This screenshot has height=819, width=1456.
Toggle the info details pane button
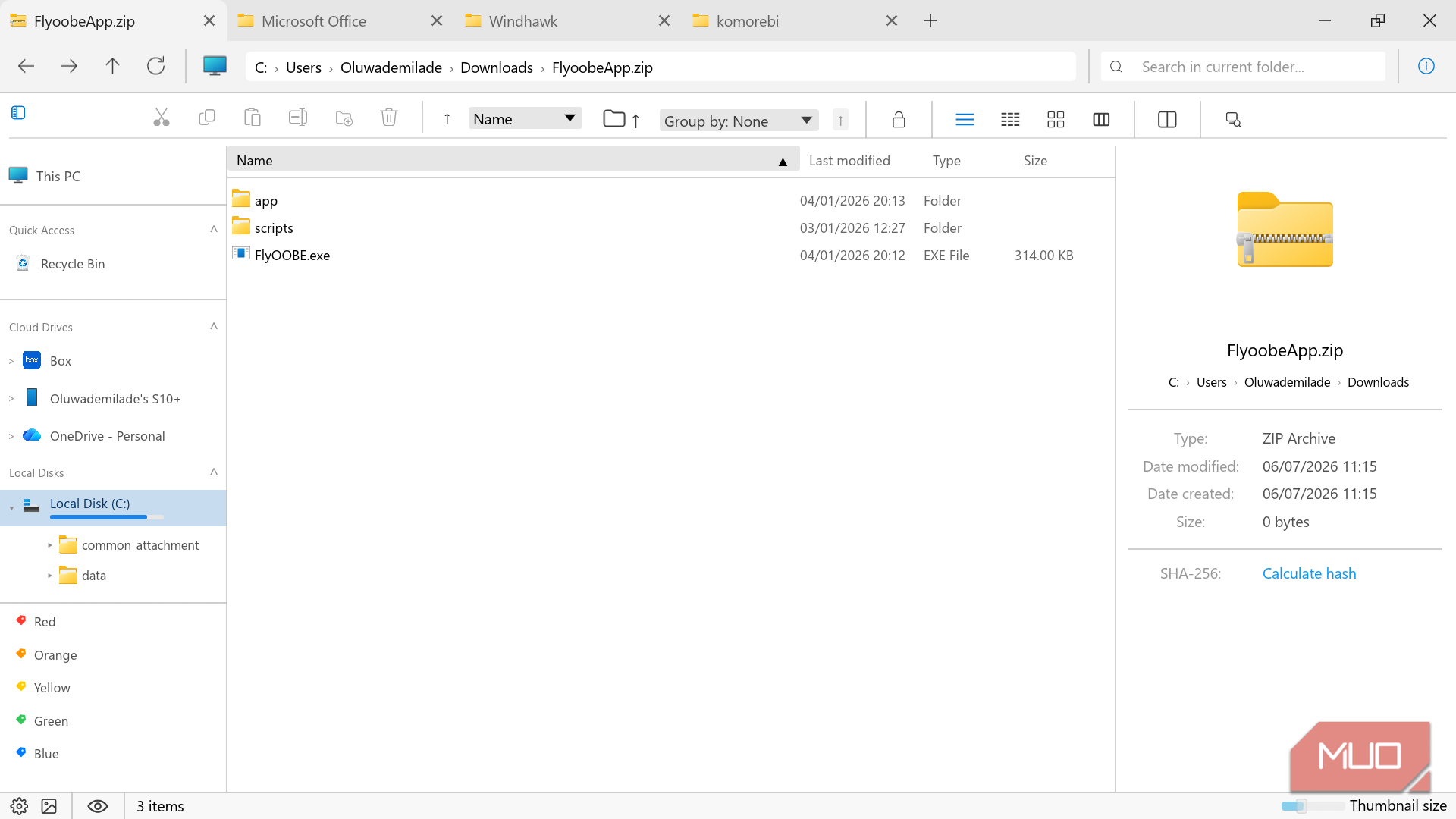pos(1426,67)
